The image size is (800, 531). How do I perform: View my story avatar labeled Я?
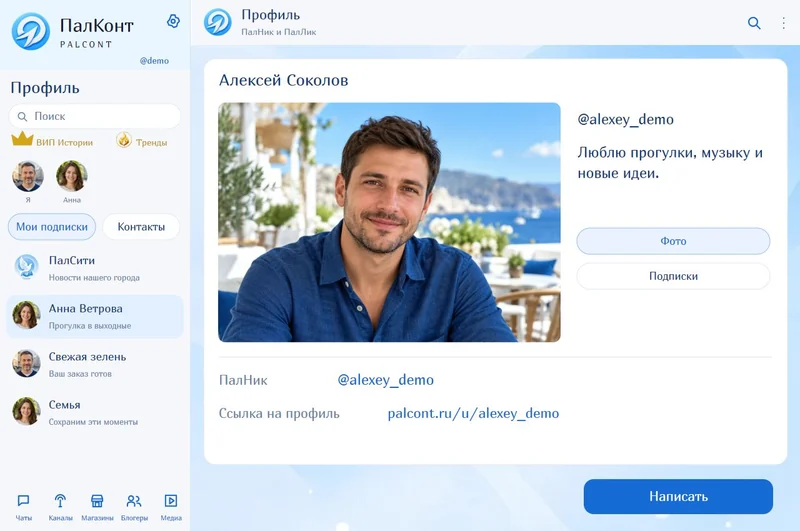(28, 176)
